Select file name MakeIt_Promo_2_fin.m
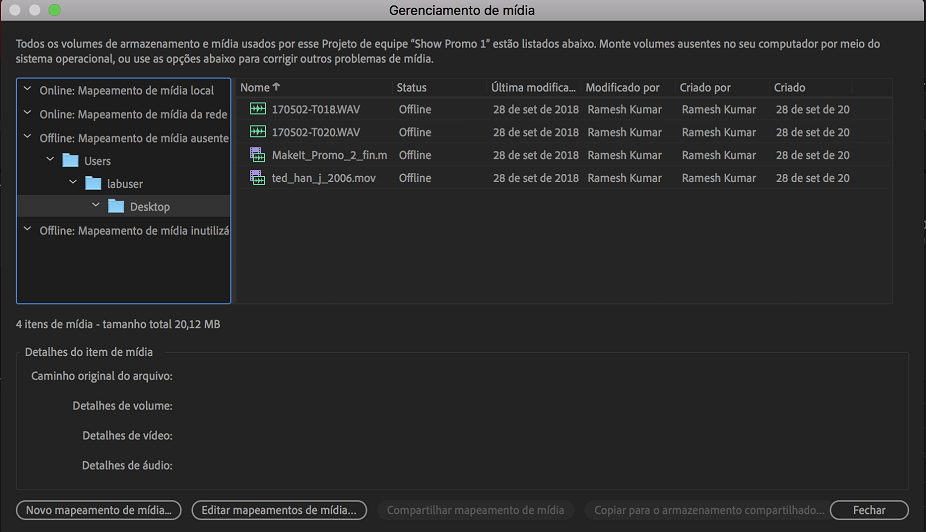 330,155
